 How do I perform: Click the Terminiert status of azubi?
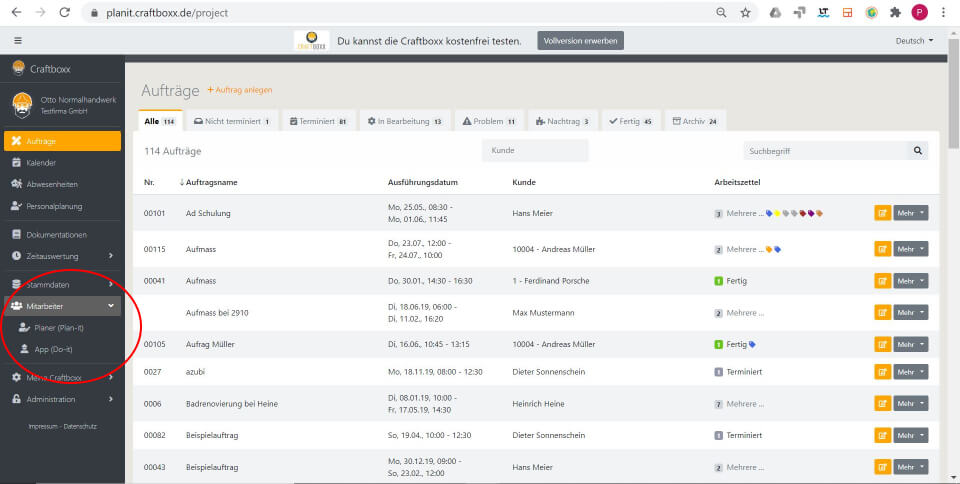[744, 371]
